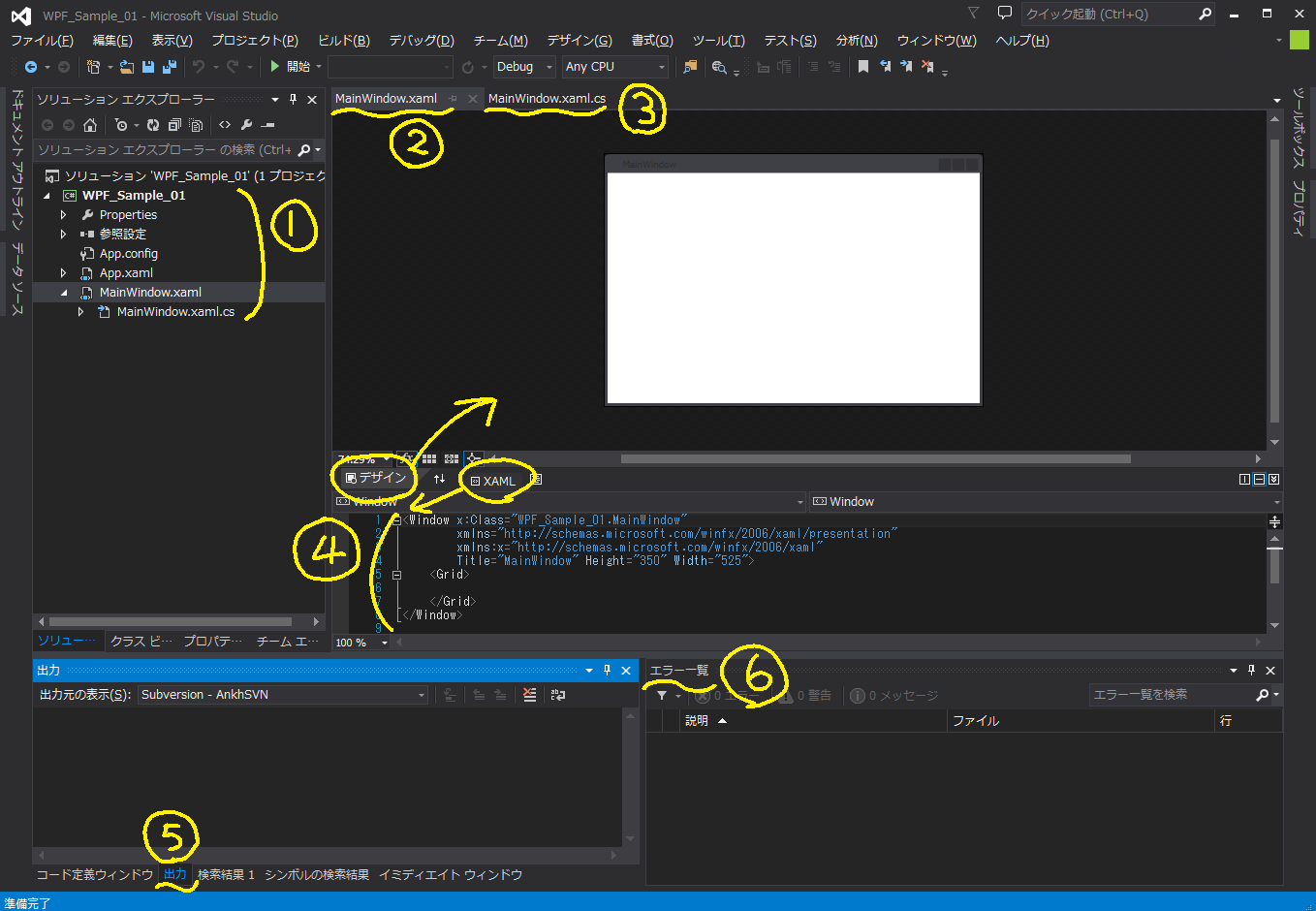Switch to the デザイン view tab
The width and height of the screenshot is (1316, 911).
tap(375, 478)
